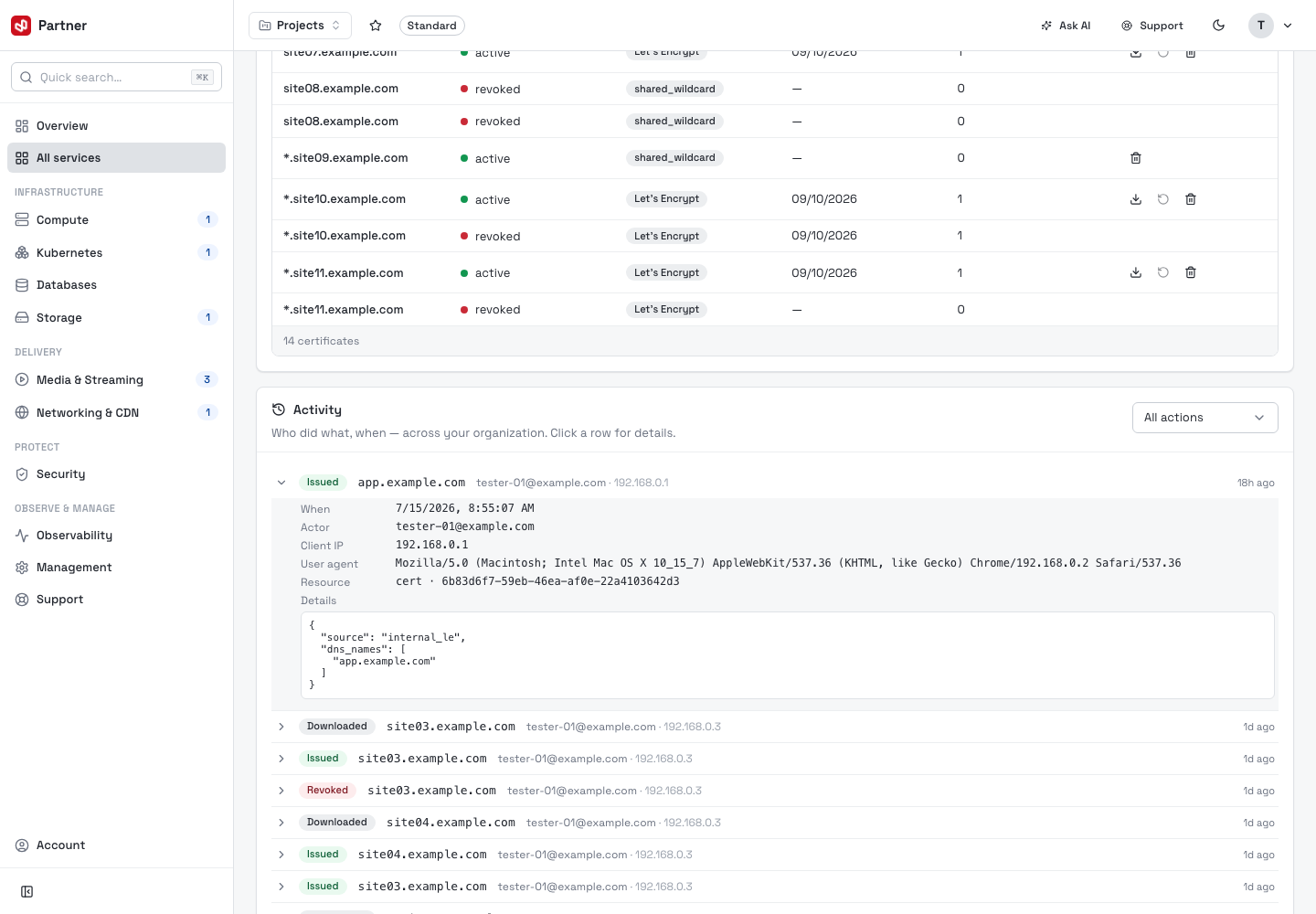Click the Kubernetes sidebar icon

[x=22, y=253]
